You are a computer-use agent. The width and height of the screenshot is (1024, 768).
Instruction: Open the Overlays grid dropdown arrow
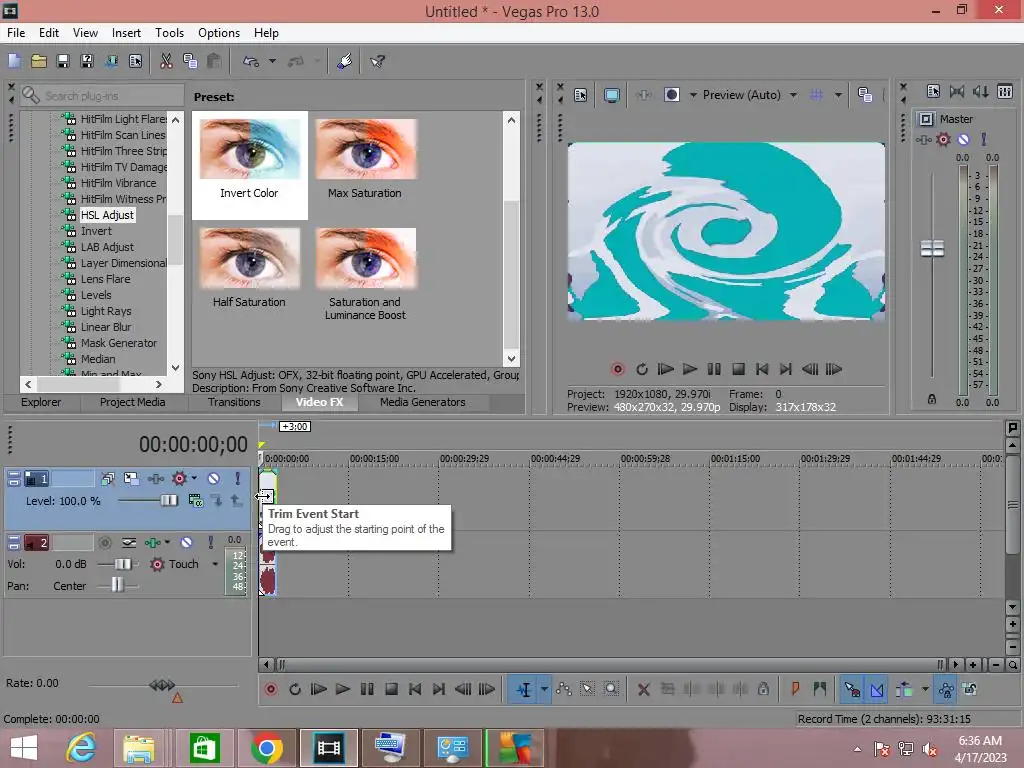[838, 95]
